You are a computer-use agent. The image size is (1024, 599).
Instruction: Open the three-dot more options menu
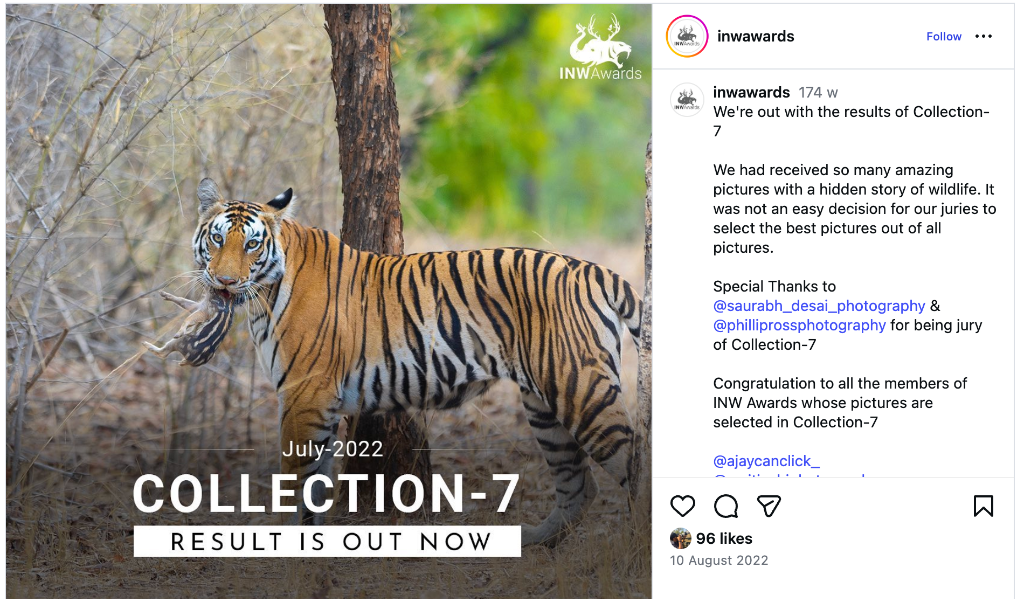[x=984, y=37]
